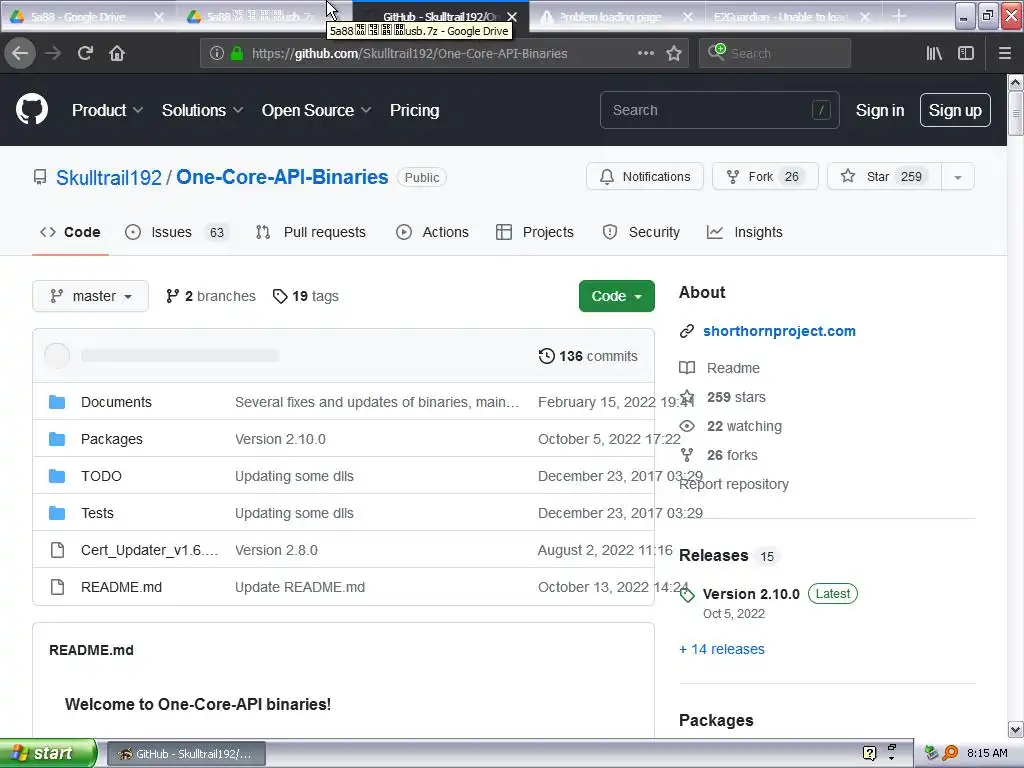Viewport: 1024px width, 768px height.
Task: Switch to Problem loading page tab
Action: coord(615,17)
